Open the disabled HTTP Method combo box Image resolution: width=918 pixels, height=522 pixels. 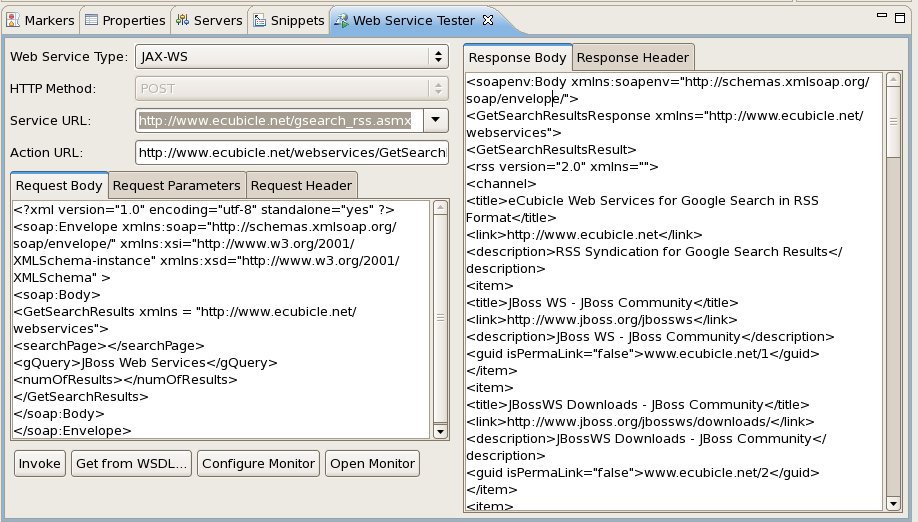(292, 88)
